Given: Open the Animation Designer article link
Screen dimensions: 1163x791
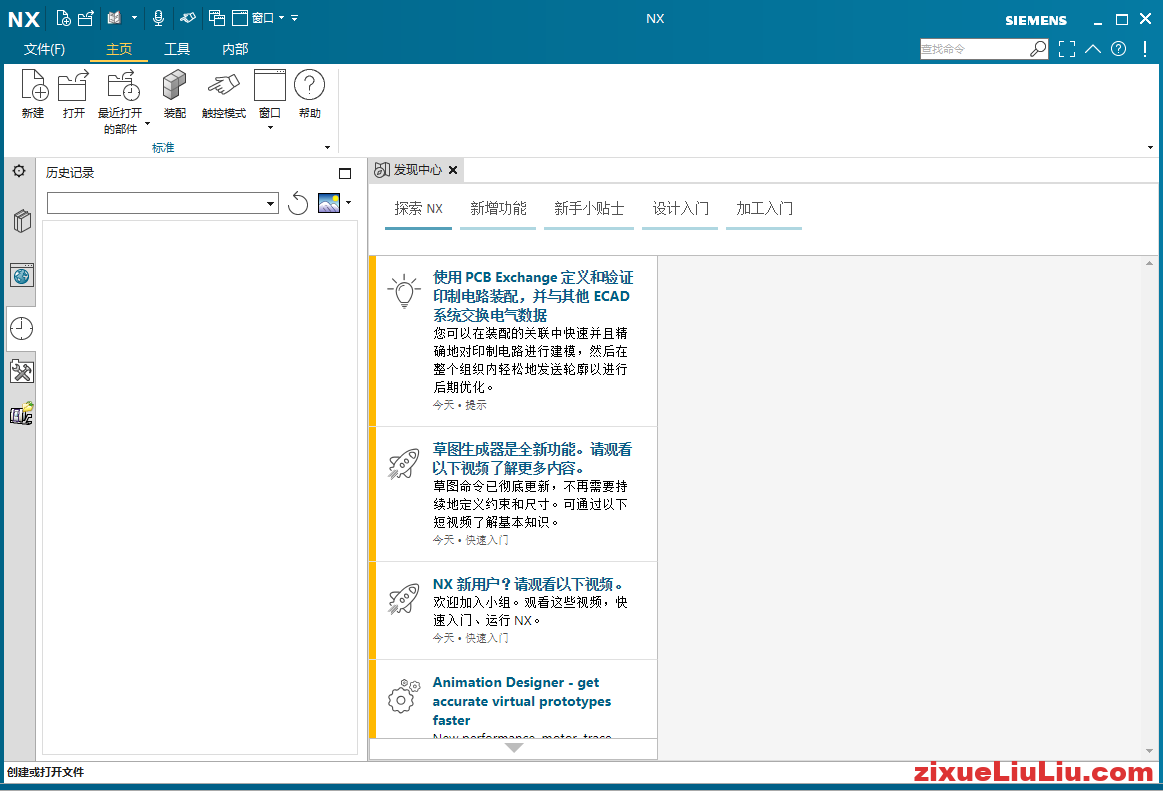Looking at the screenshot, I should click(522, 701).
